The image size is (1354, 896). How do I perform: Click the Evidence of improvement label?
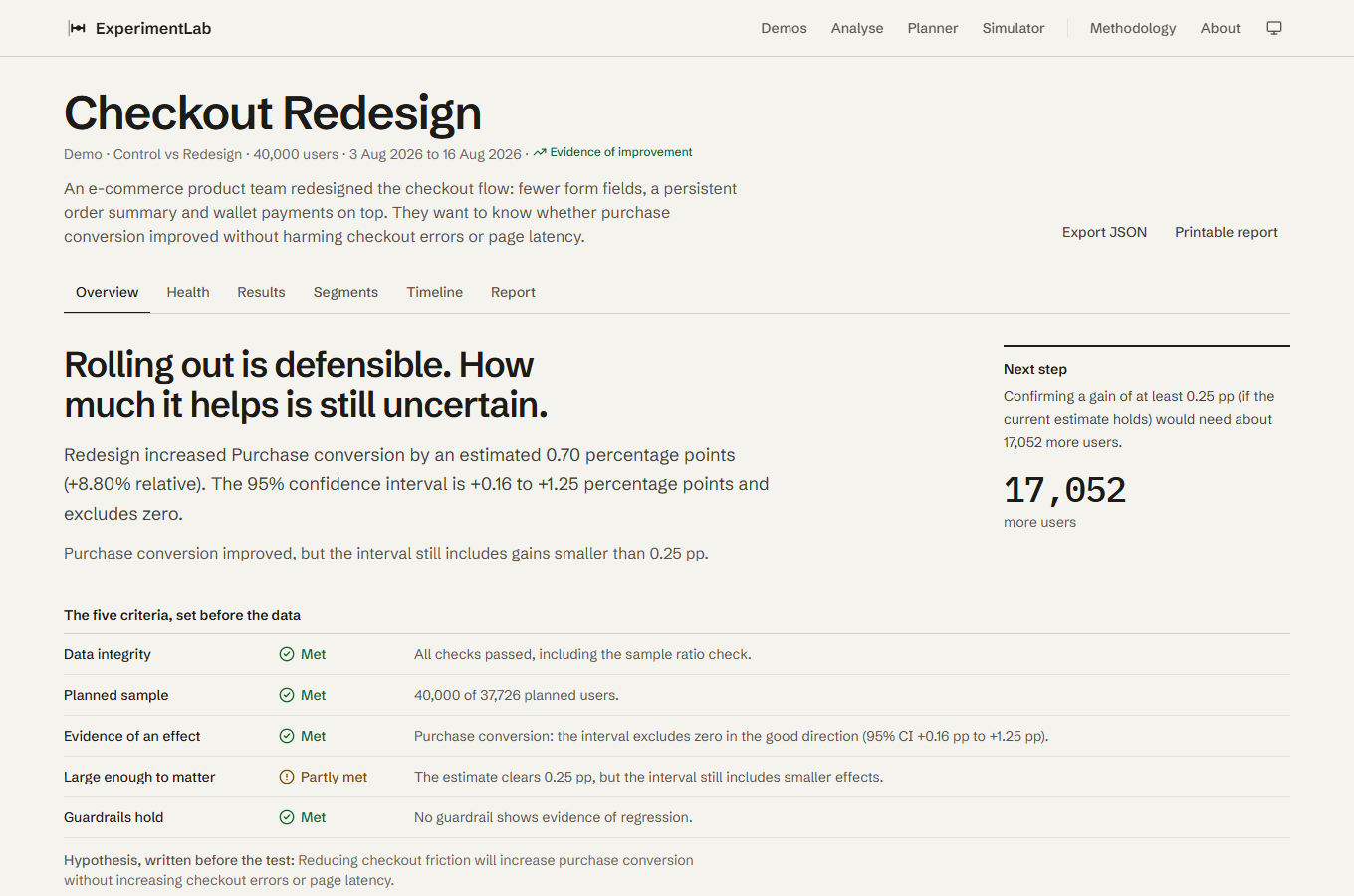click(621, 152)
